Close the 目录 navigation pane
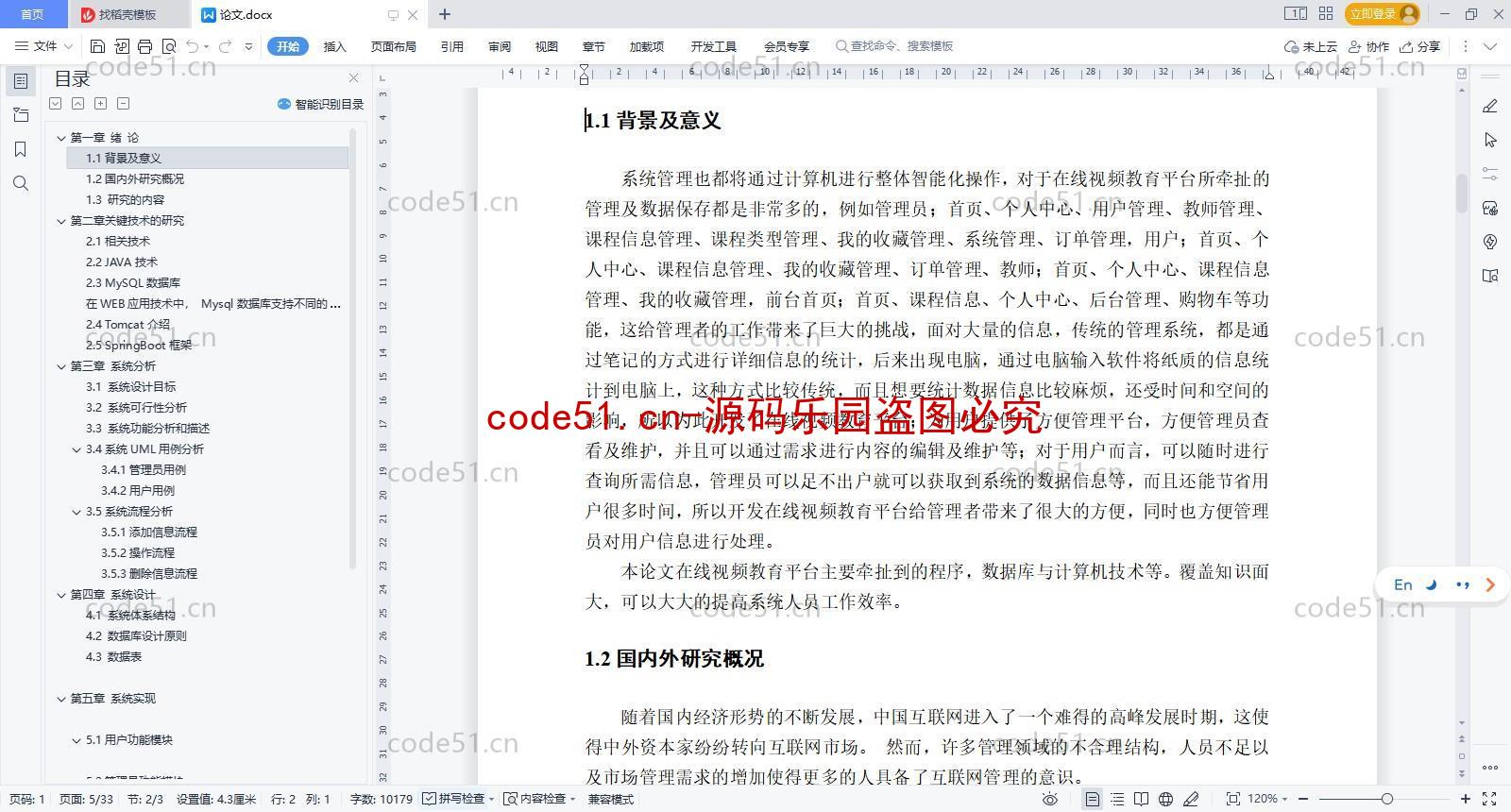1511x812 pixels. pos(353,78)
